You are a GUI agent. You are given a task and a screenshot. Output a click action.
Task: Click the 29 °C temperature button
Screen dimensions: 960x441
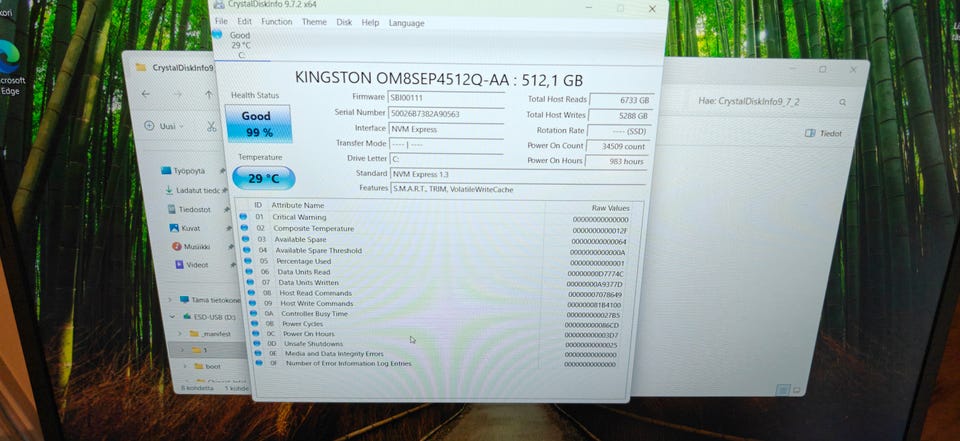(263, 178)
